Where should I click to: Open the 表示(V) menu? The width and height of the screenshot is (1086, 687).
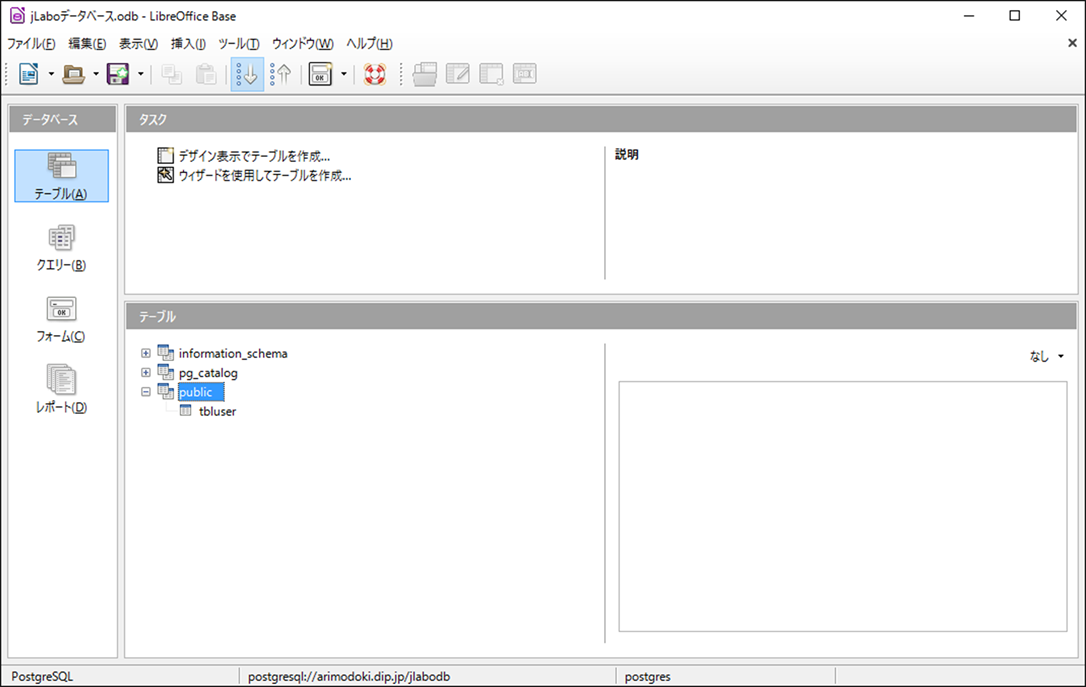tap(139, 44)
